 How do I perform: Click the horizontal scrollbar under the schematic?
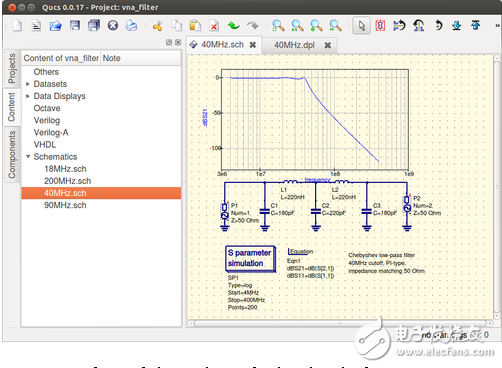click(340, 323)
